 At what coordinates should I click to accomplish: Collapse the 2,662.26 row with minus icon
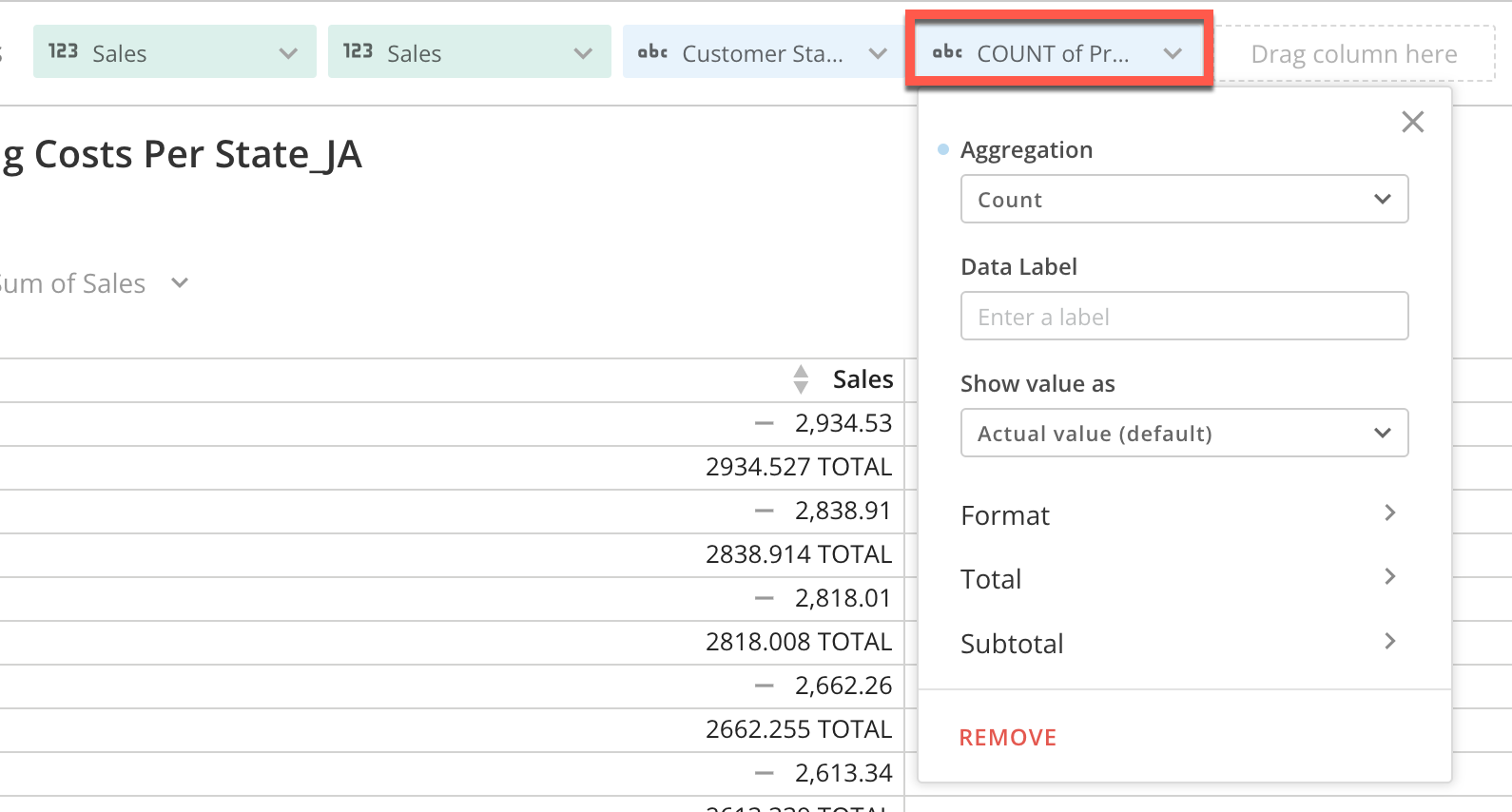click(x=764, y=686)
